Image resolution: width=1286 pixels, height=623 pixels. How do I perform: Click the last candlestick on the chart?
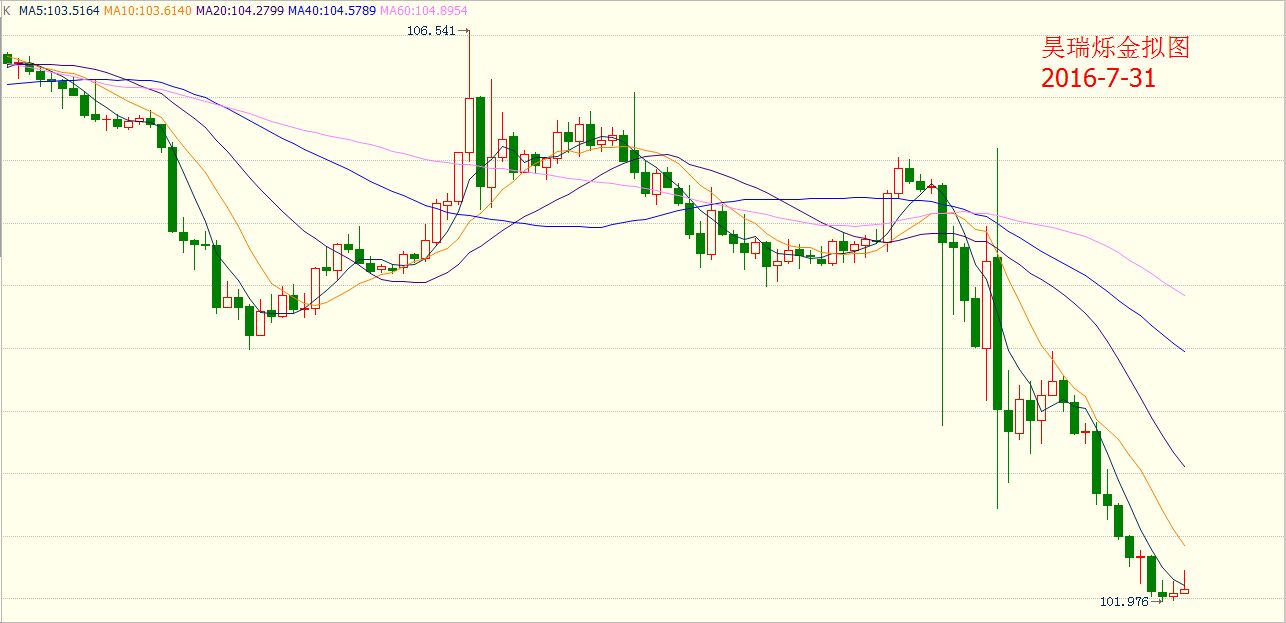[1184, 590]
